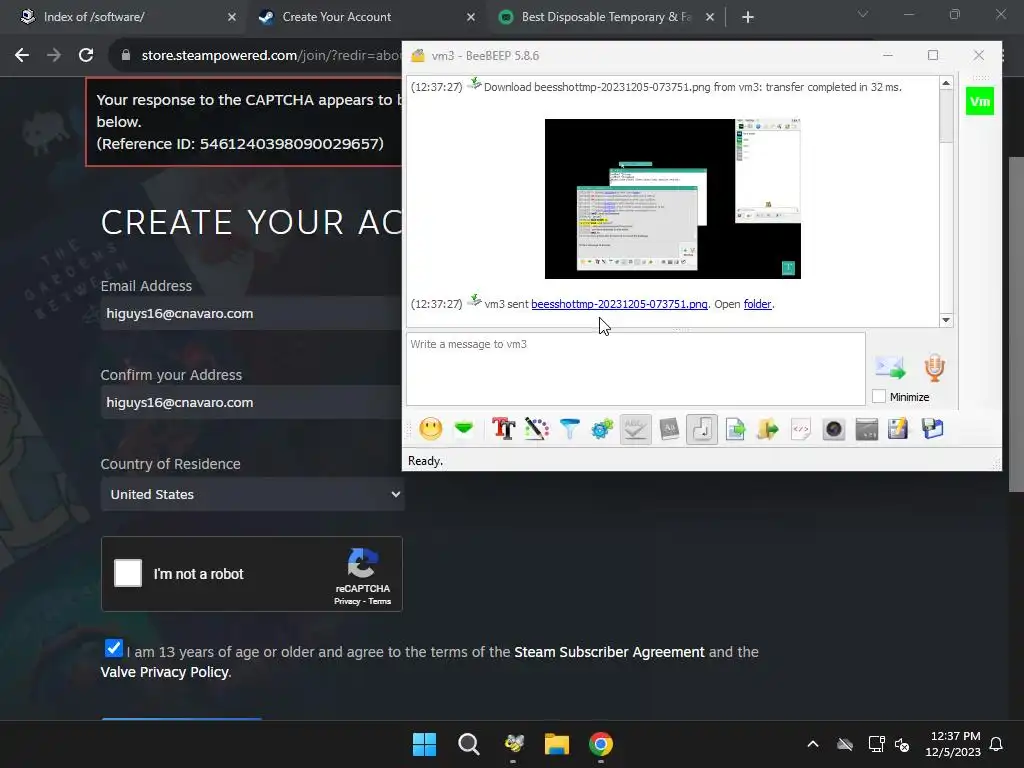Image resolution: width=1024 pixels, height=768 pixels.
Task: Click the send folder icon
Action: pyautogui.click(x=768, y=429)
